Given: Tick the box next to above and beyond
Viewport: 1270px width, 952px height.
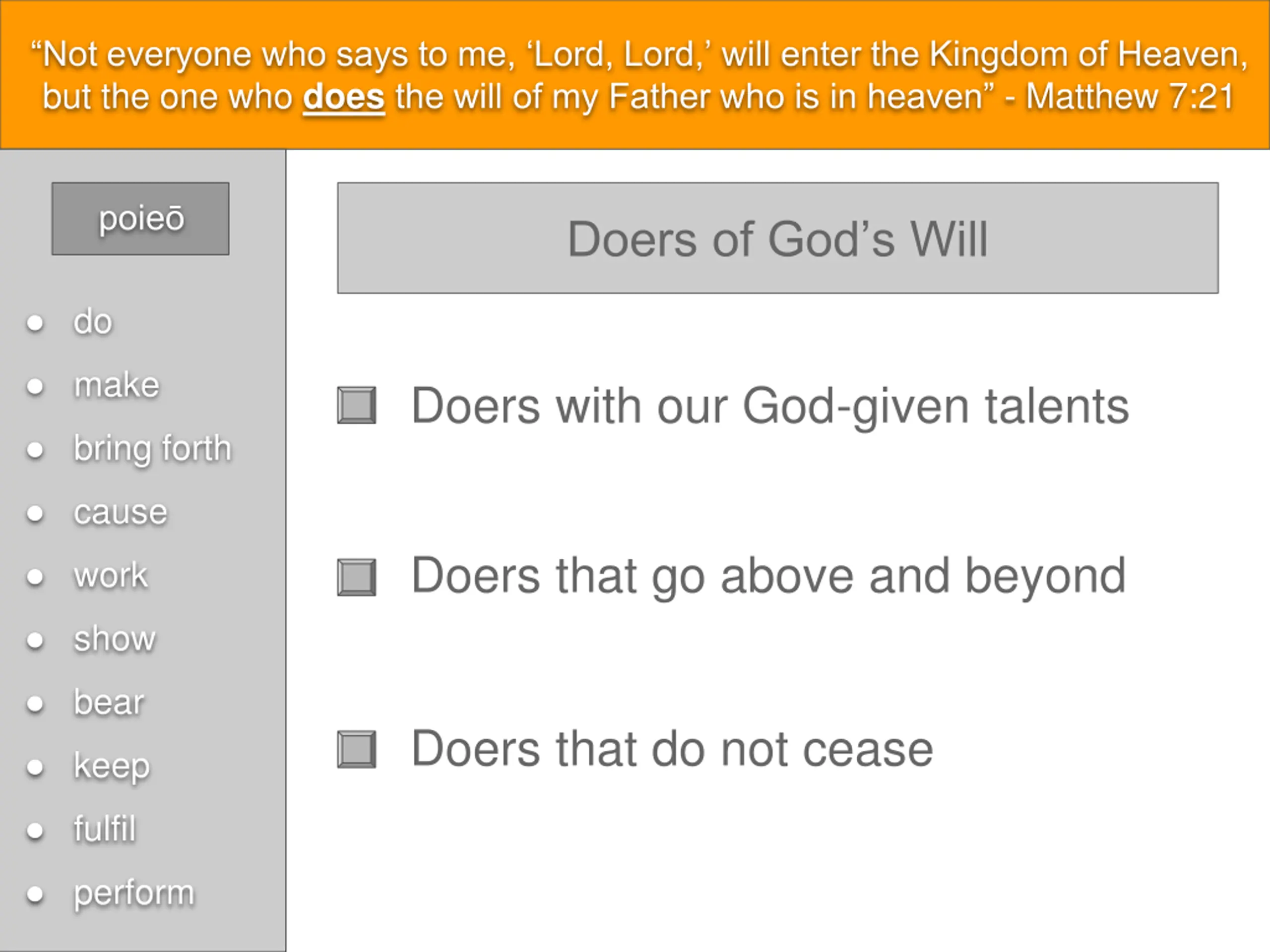Looking at the screenshot, I should coord(357,577).
